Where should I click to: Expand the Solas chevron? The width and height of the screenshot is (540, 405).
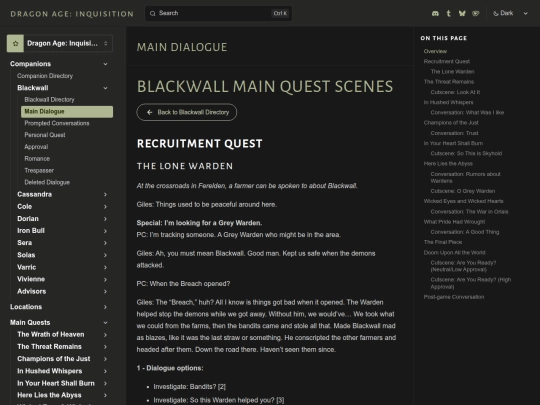[x=105, y=255]
